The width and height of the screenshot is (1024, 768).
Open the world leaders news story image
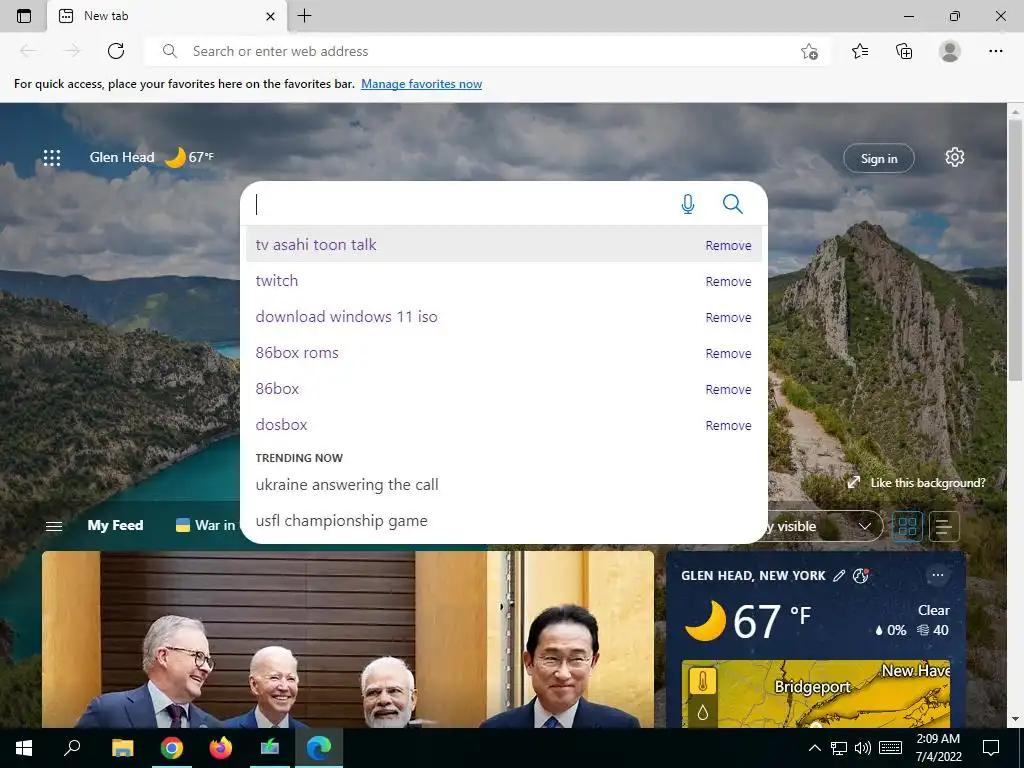pos(347,639)
